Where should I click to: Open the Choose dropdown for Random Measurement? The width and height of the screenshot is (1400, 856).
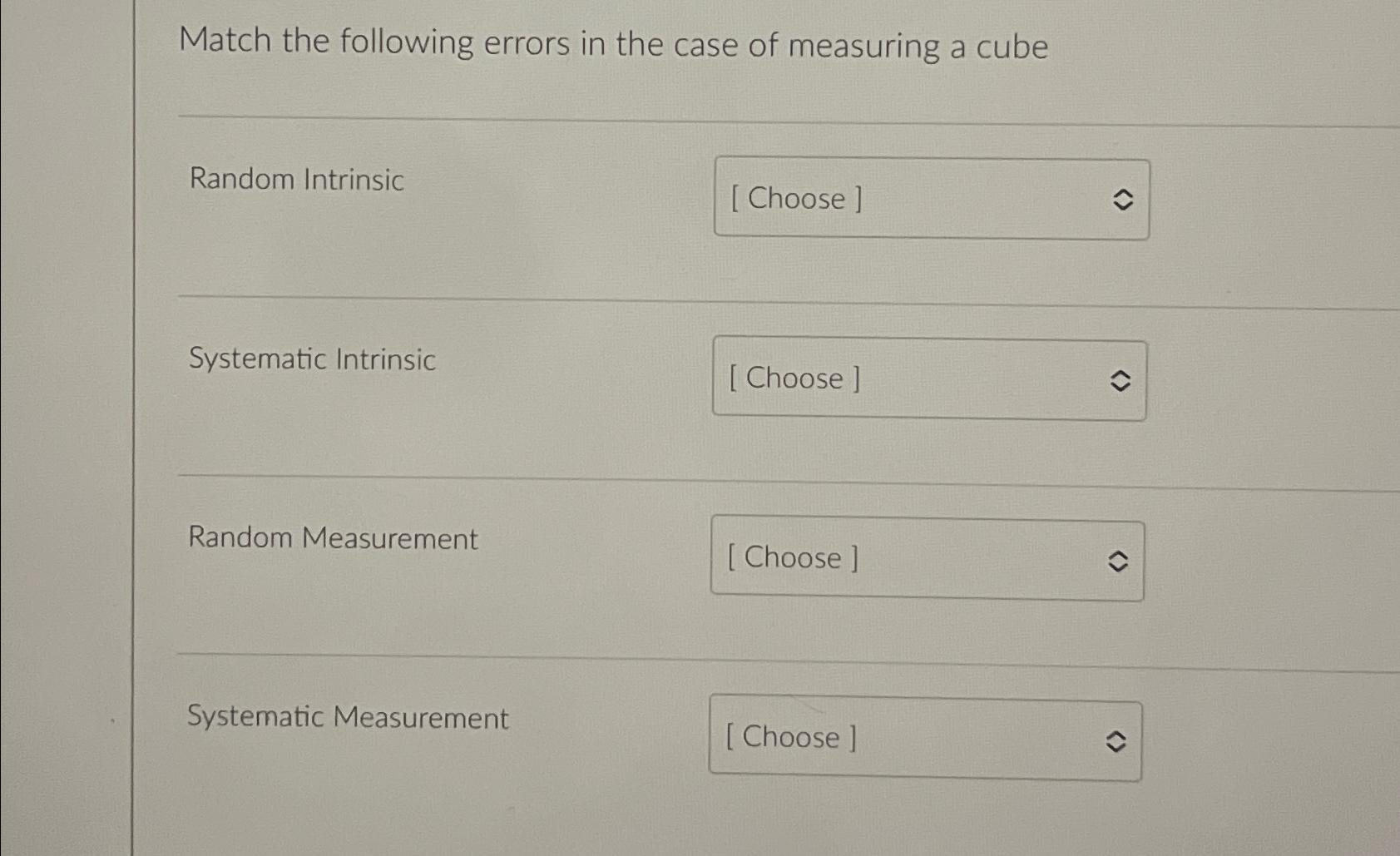click(926, 559)
